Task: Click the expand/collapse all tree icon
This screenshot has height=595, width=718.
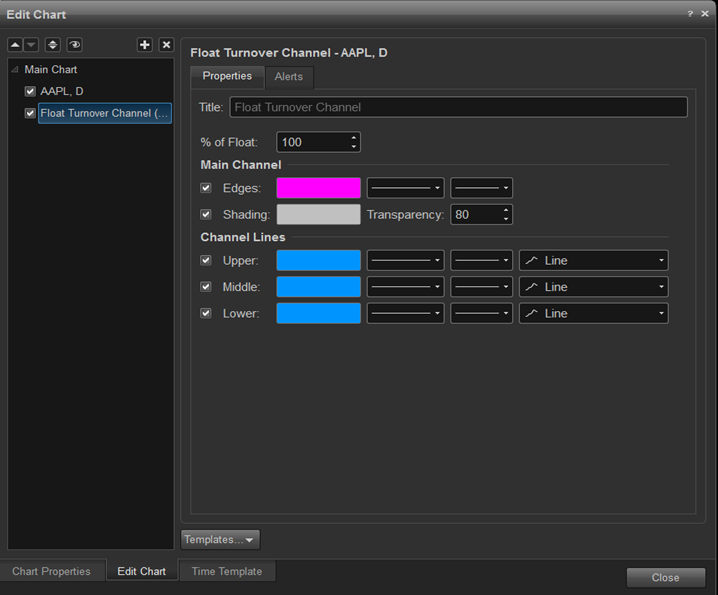Action: point(53,45)
